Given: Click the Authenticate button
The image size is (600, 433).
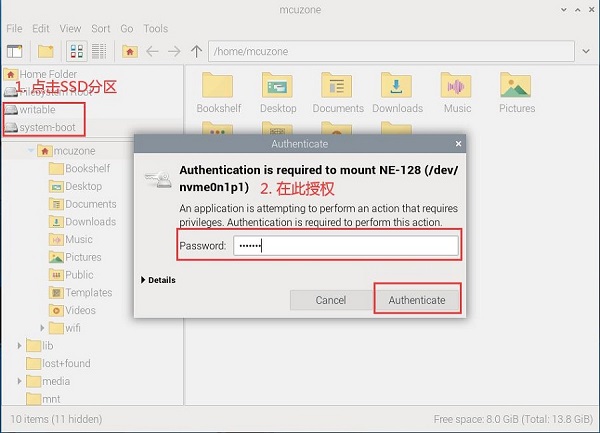Looking at the screenshot, I should tap(417, 300).
